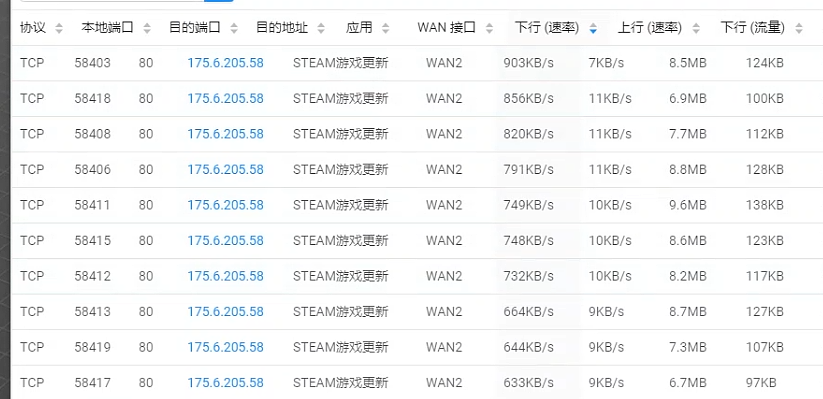This screenshot has height=399, width=823.
Task: Open 175.6.205.58 link in port 58417 row
Action: coord(226,383)
